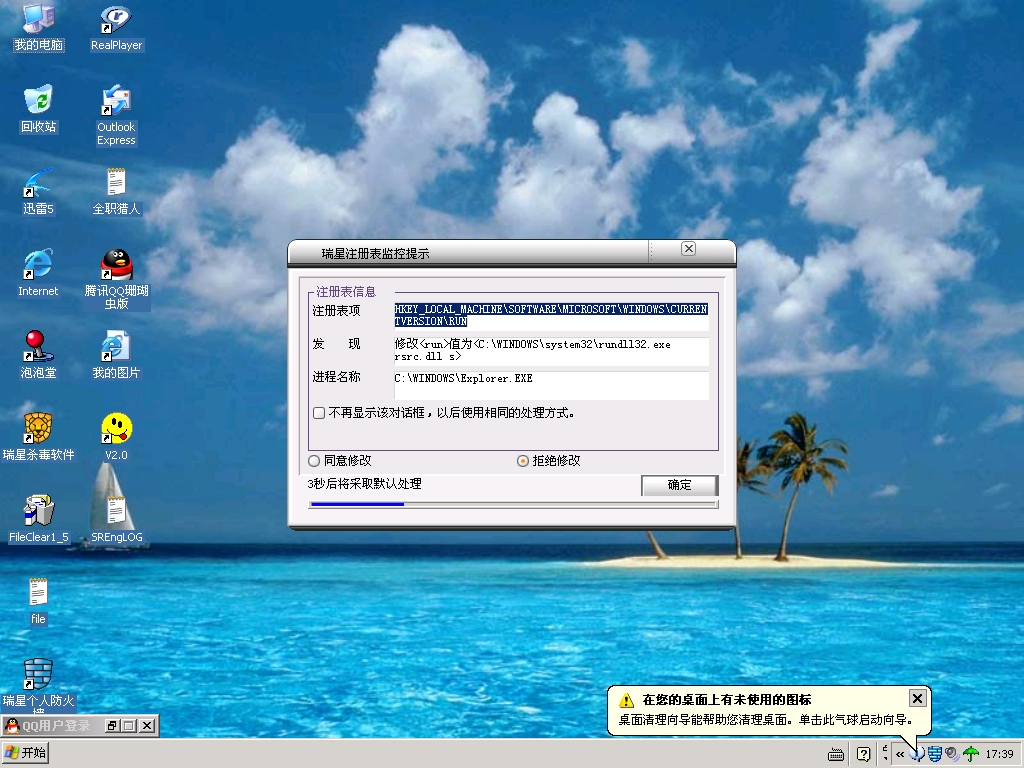Viewport: 1024px width, 768px height.
Task: Click the volume speaker tray icon
Action: point(952,754)
